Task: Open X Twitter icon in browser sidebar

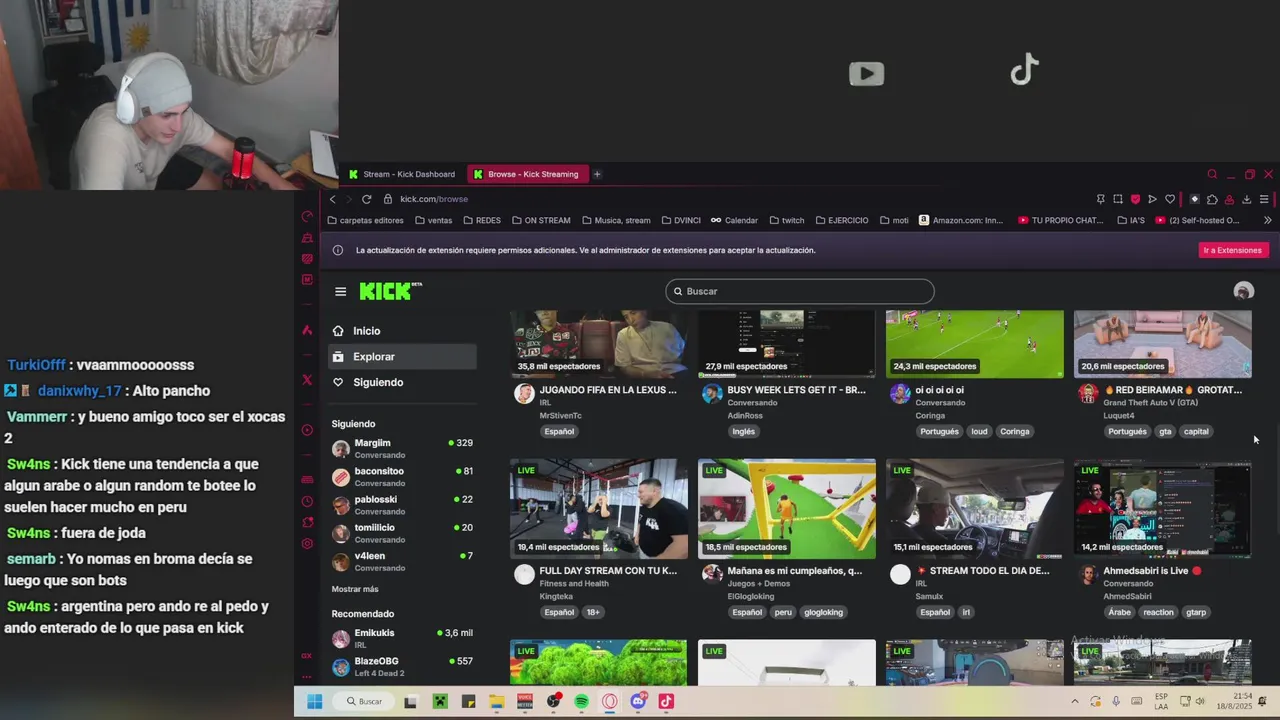Action: pos(307,380)
